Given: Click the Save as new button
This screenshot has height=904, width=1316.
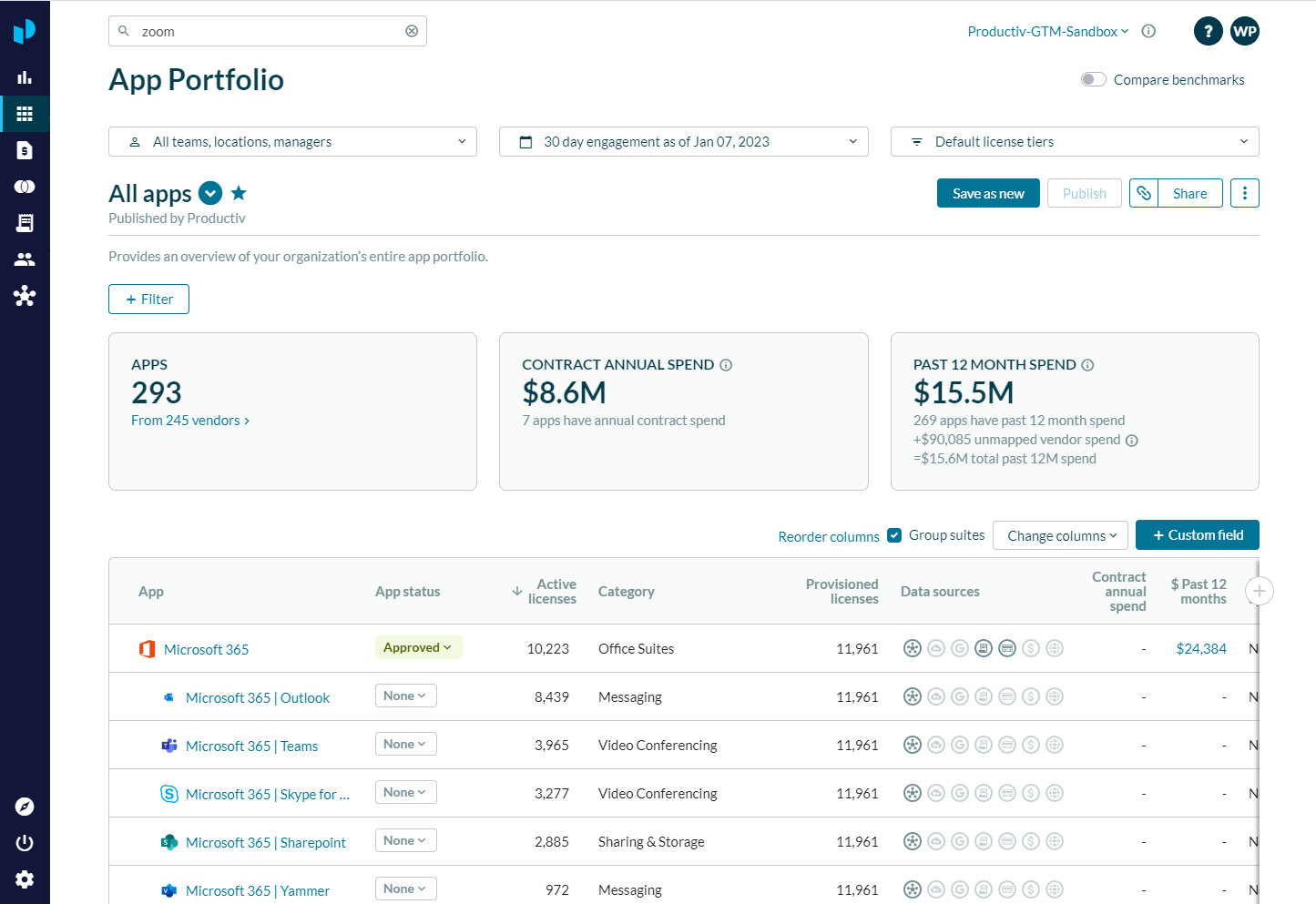Looking at the screenshot, I should pos(988,193).
